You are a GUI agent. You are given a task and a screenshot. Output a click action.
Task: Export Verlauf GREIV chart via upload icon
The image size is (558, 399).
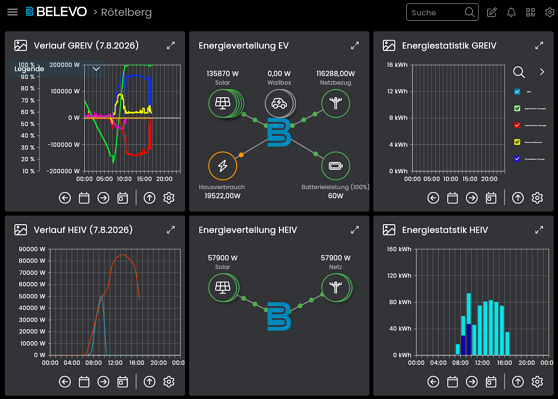149,198
